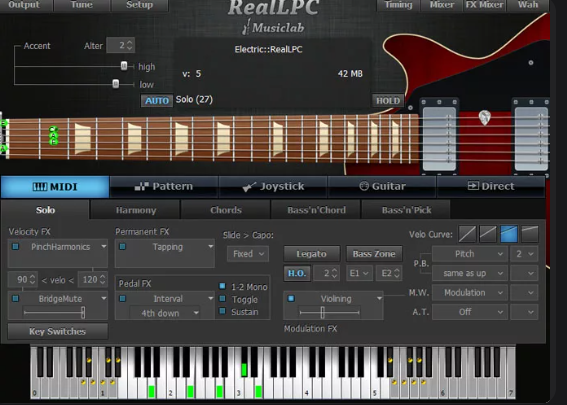
Task: Open the 'same as up' P.B. dropdown
Action: pos(469,273)
